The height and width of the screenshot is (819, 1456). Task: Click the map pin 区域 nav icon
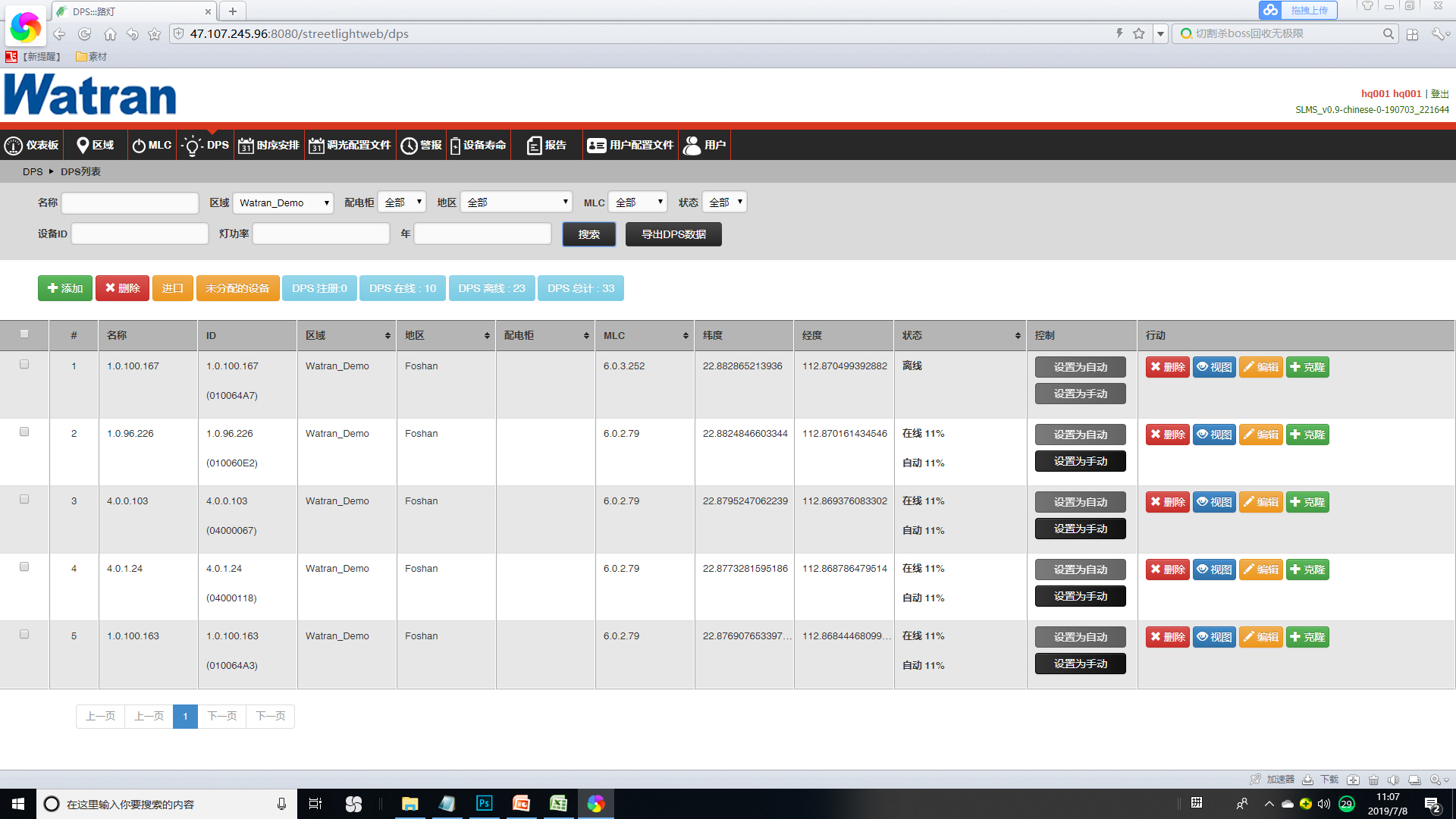83,146
